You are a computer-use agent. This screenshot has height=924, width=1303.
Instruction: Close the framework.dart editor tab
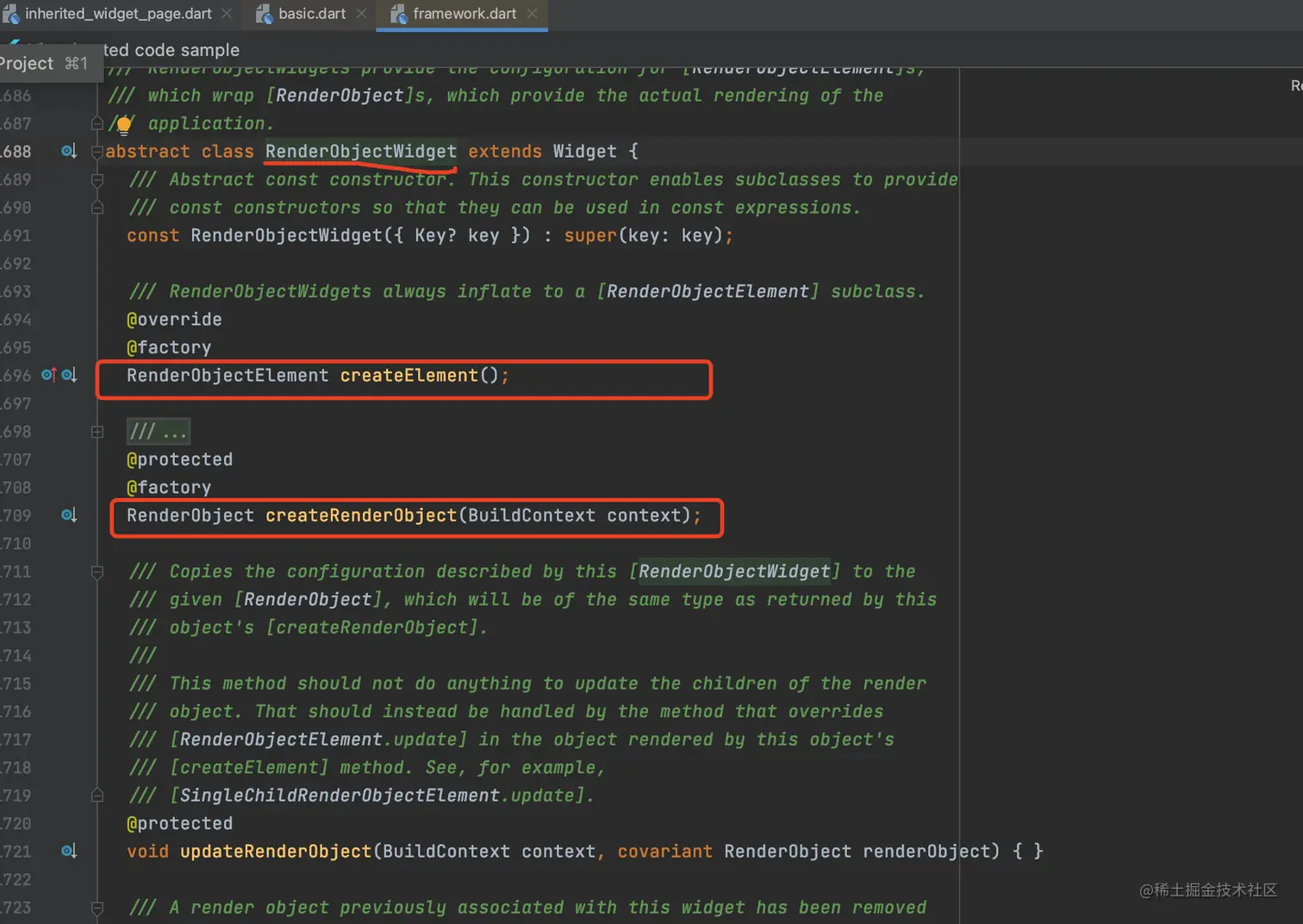(532, 14)
